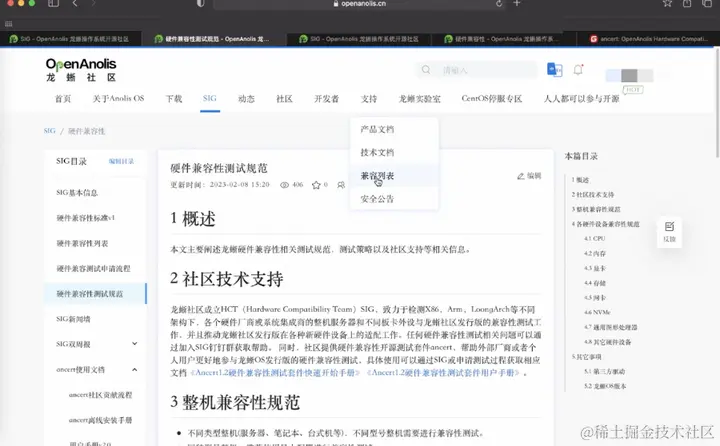
Task: Click the star favorite icon
Action: pyautogui.click(x=316, y=185)
